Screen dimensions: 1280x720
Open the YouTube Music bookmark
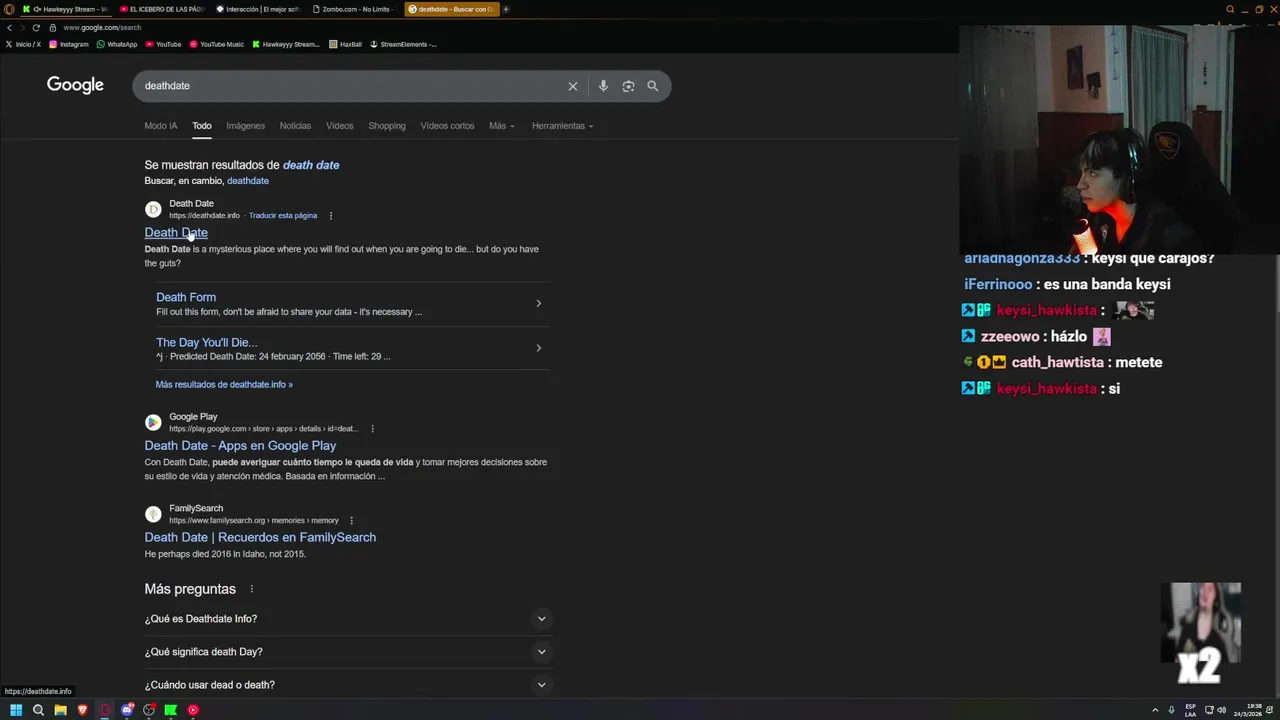(x=215, y=44)
